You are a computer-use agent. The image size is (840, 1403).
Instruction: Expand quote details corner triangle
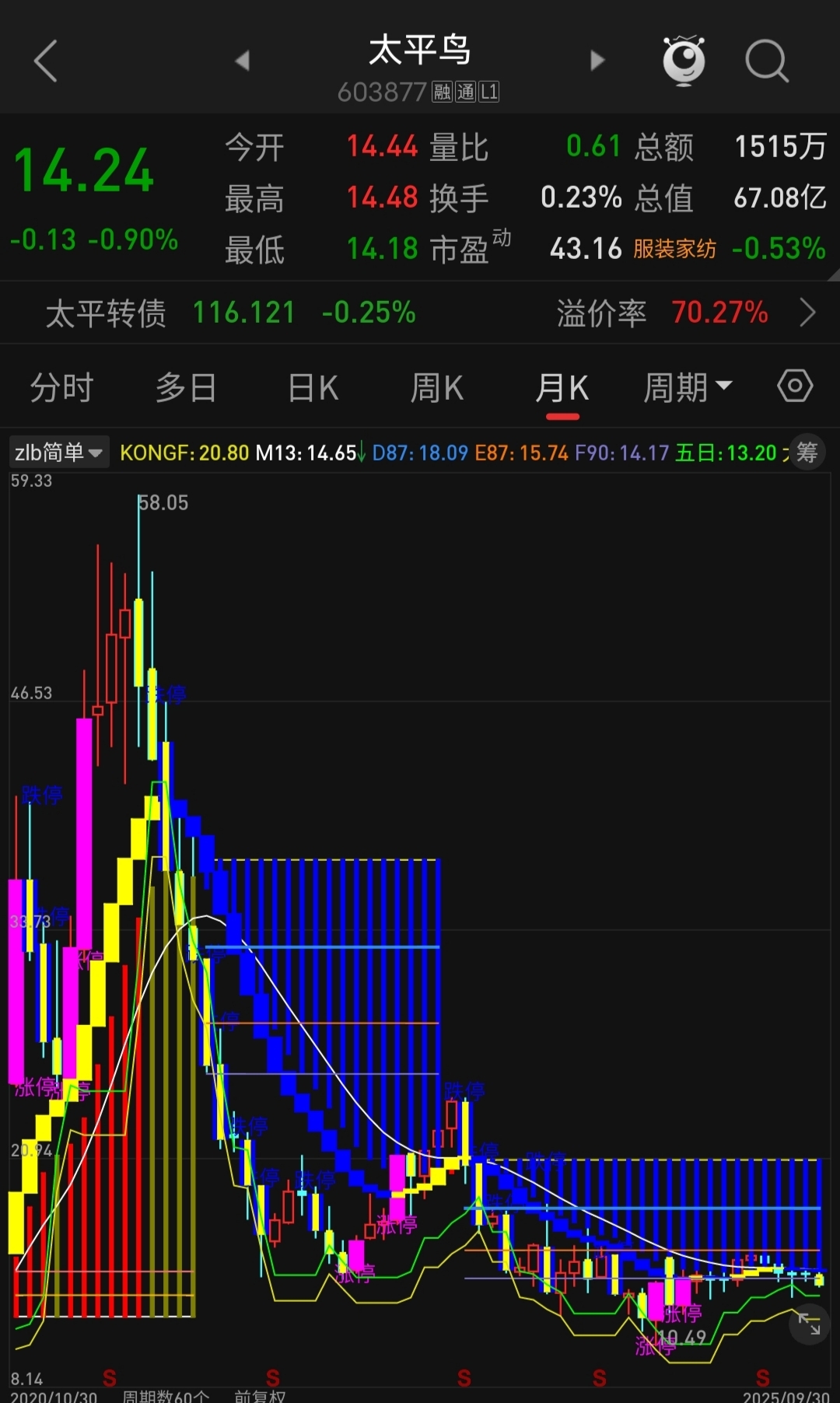pos(833,274)
